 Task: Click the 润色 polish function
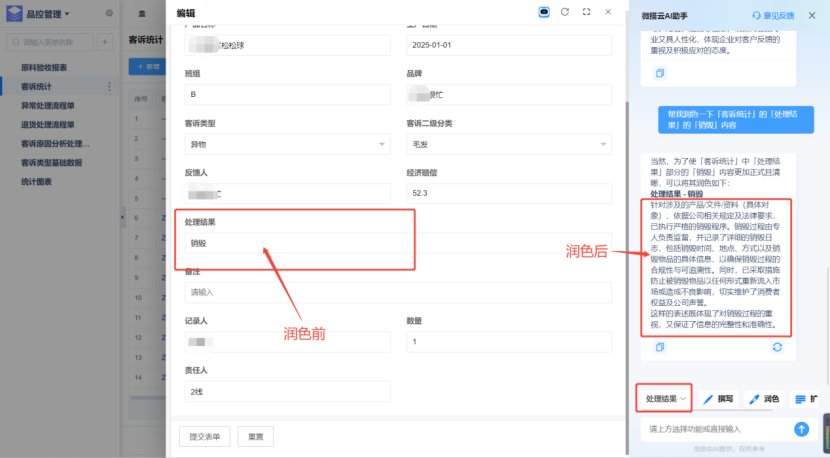coord(764,399)
